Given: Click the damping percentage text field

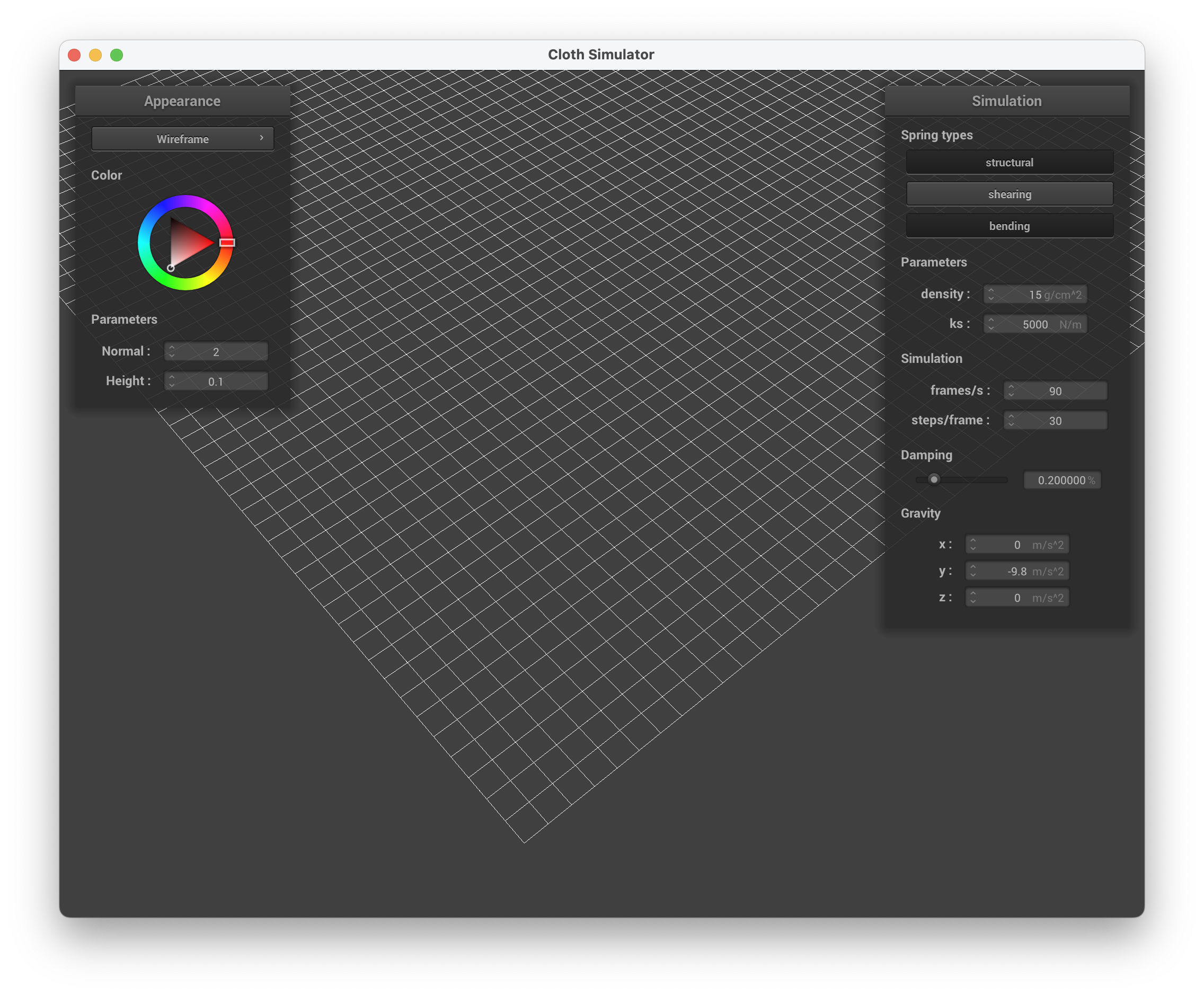Looking at the screenshot, I should (1061, 480).
